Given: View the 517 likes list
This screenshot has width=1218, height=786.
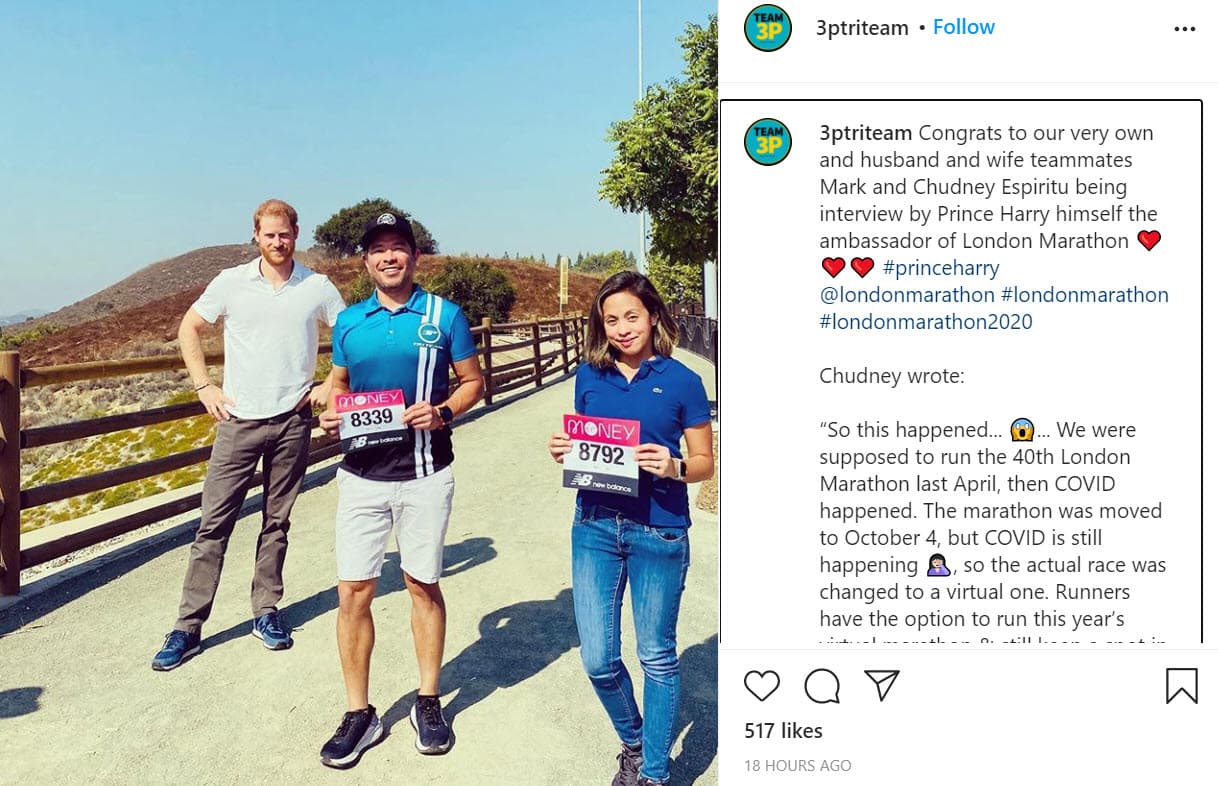Looking at the screenshot, I should 783,731.
